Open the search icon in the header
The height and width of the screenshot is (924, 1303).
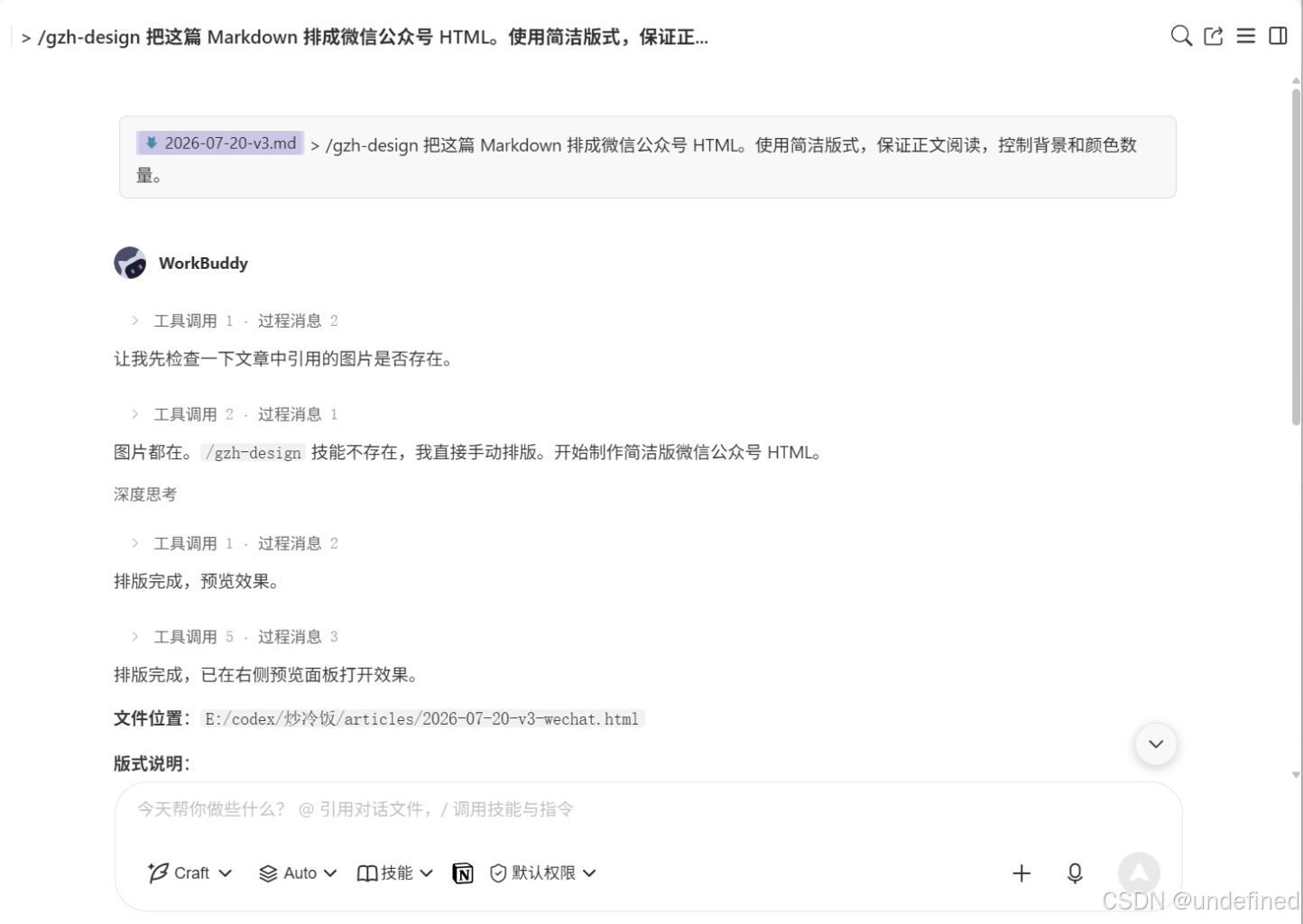(x=1180, y=36)
